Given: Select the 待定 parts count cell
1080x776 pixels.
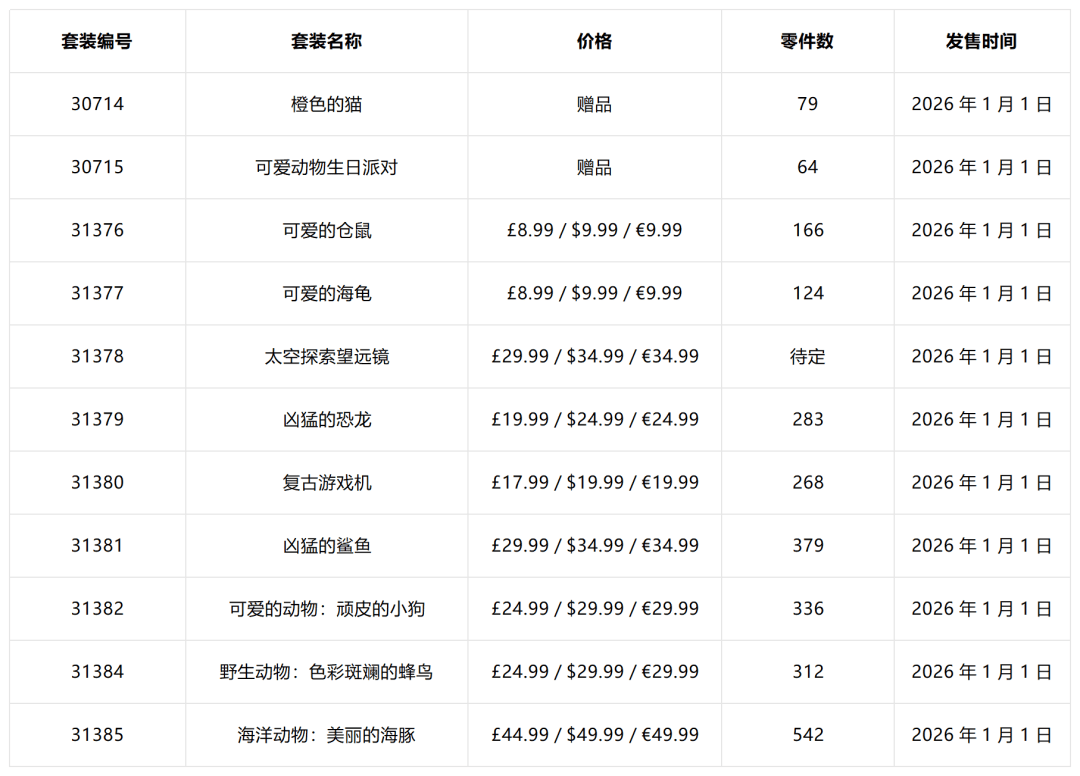Looking at the screenshot, I should click(807, 356).
